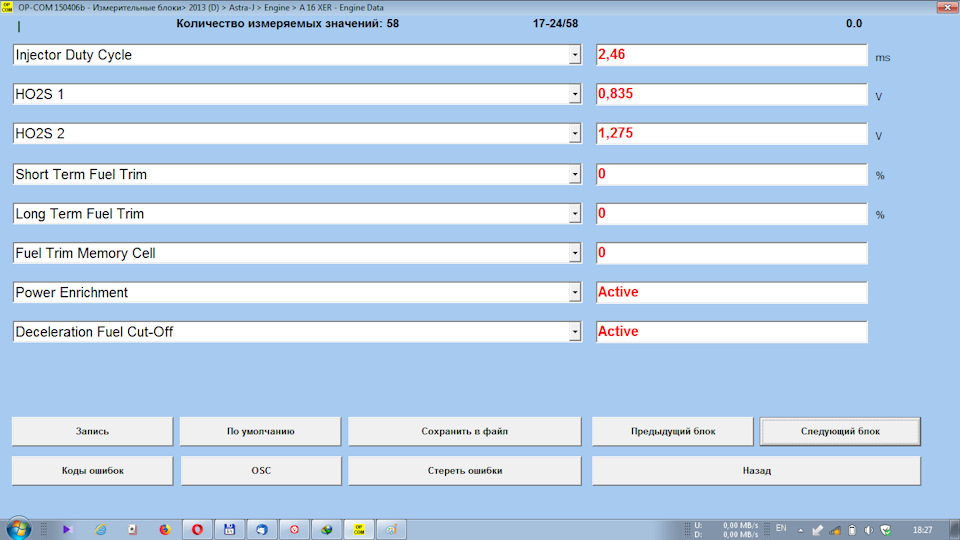
Task: Expand the Power Enrichment dropdown arrow
Action: pos(574,293)
